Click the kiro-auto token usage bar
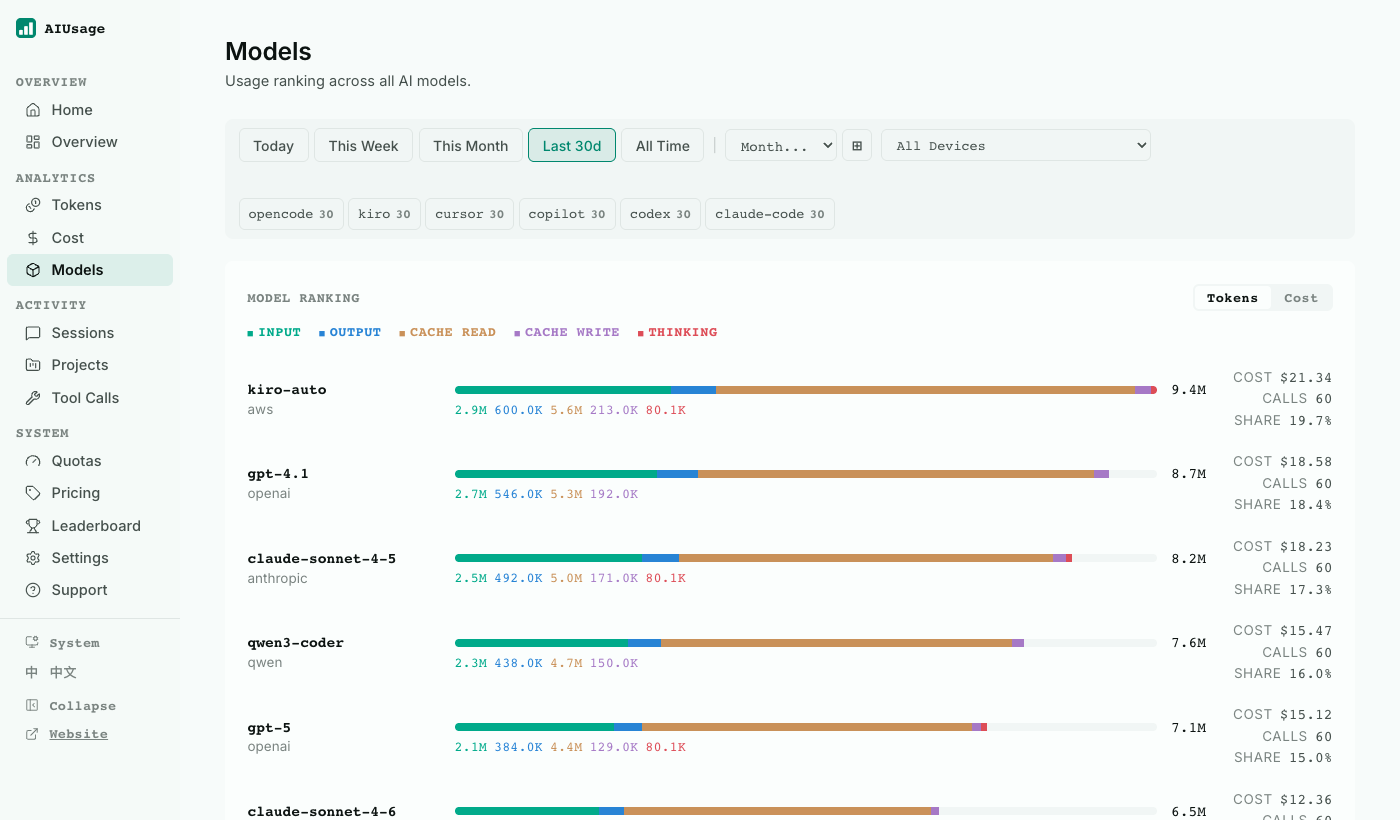 (x=806, y=390)
